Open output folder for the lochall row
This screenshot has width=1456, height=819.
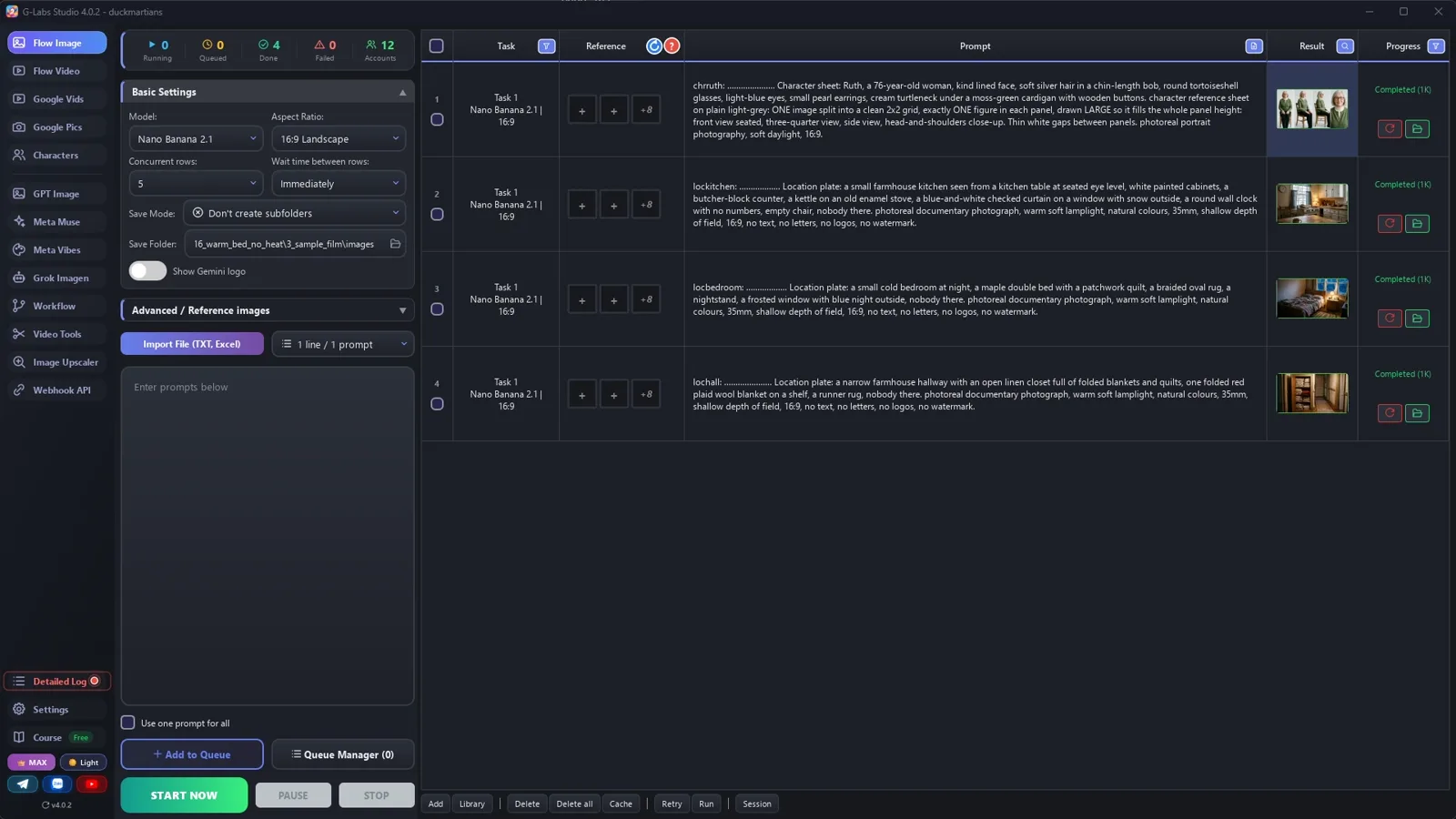(x=1417, y=413)
